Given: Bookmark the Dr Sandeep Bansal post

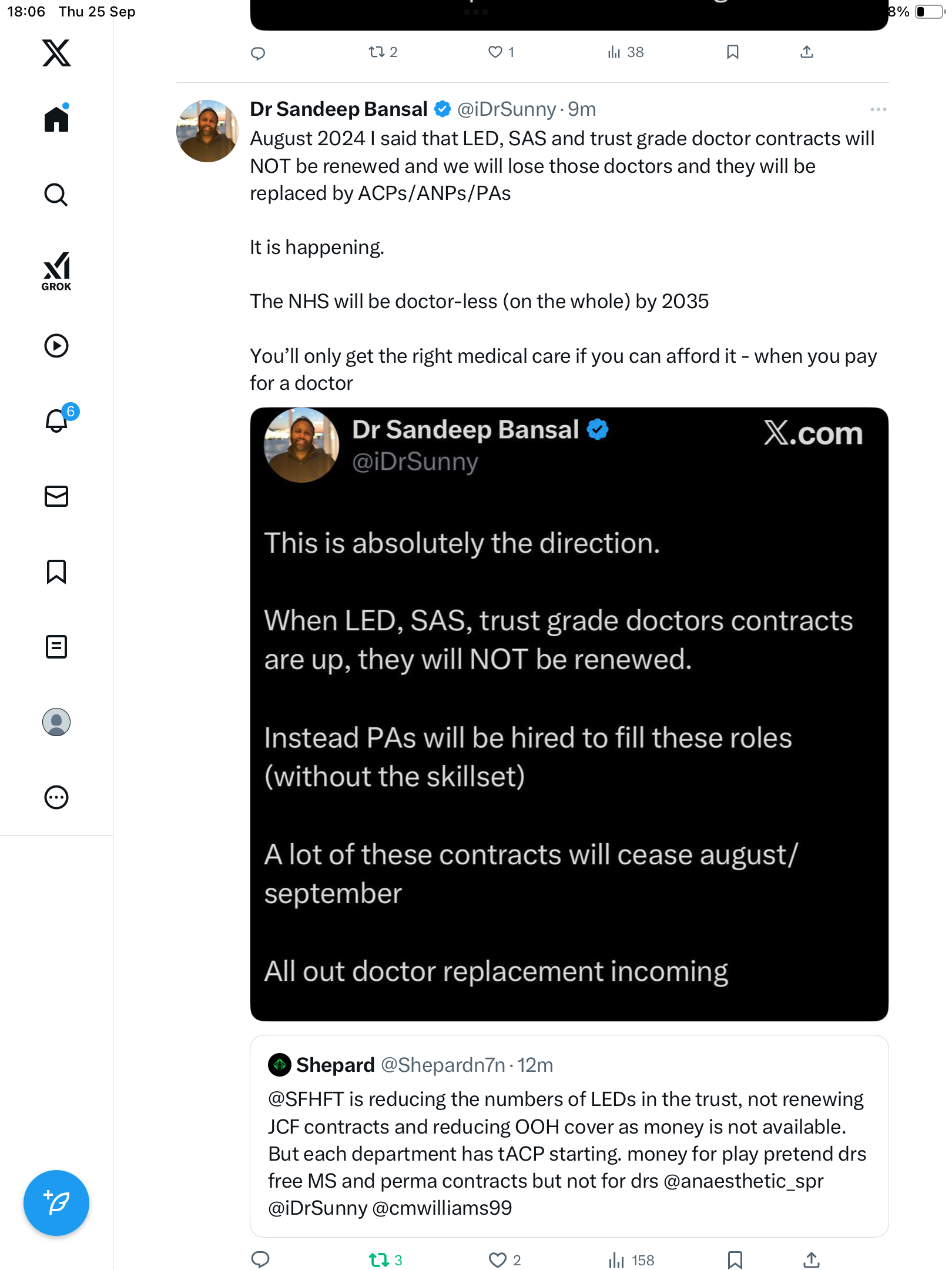Looking at the screenshot, I should [x=735, y=1260].
